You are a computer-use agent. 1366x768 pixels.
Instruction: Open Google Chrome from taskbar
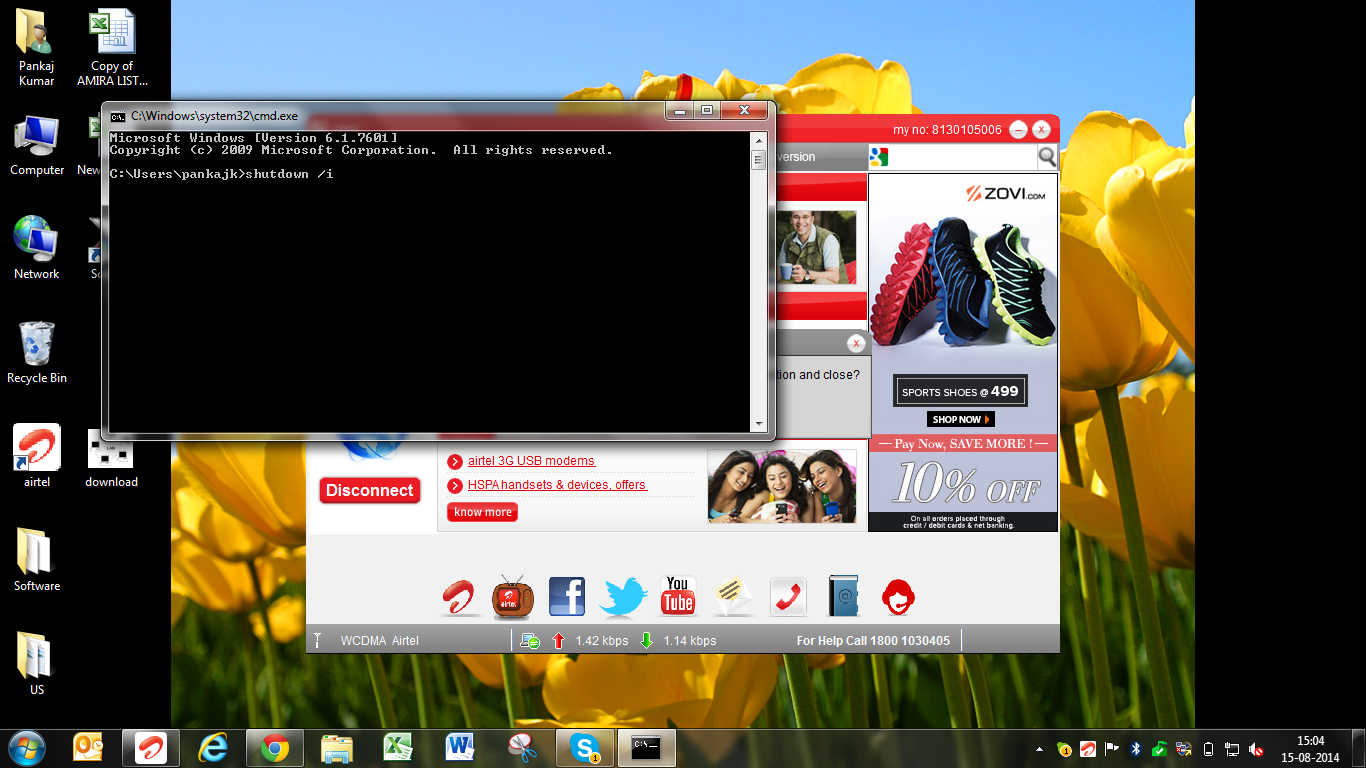pyautogui.click(x=275, y=747)
